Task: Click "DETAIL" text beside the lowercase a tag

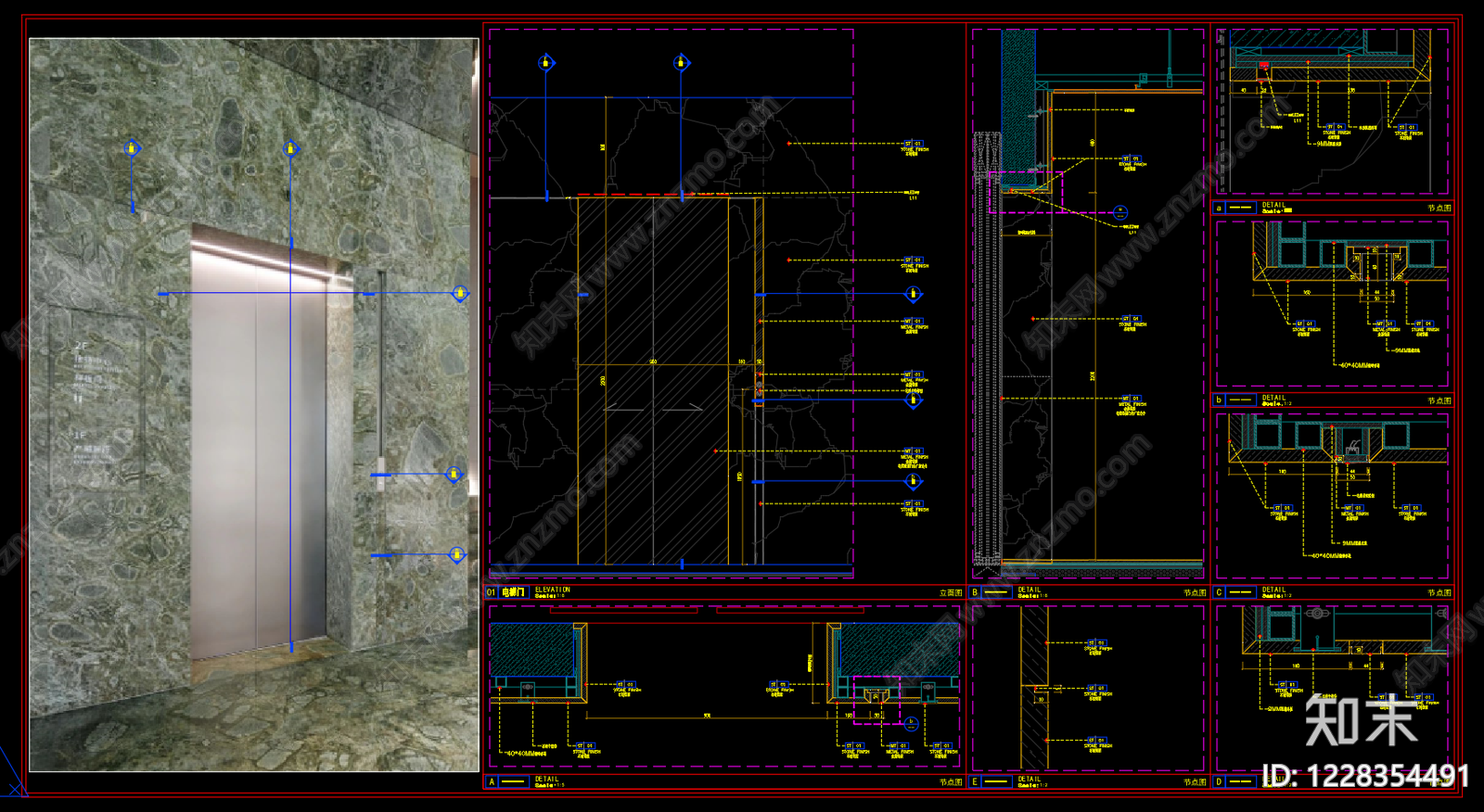Action: coord(1273,205)
